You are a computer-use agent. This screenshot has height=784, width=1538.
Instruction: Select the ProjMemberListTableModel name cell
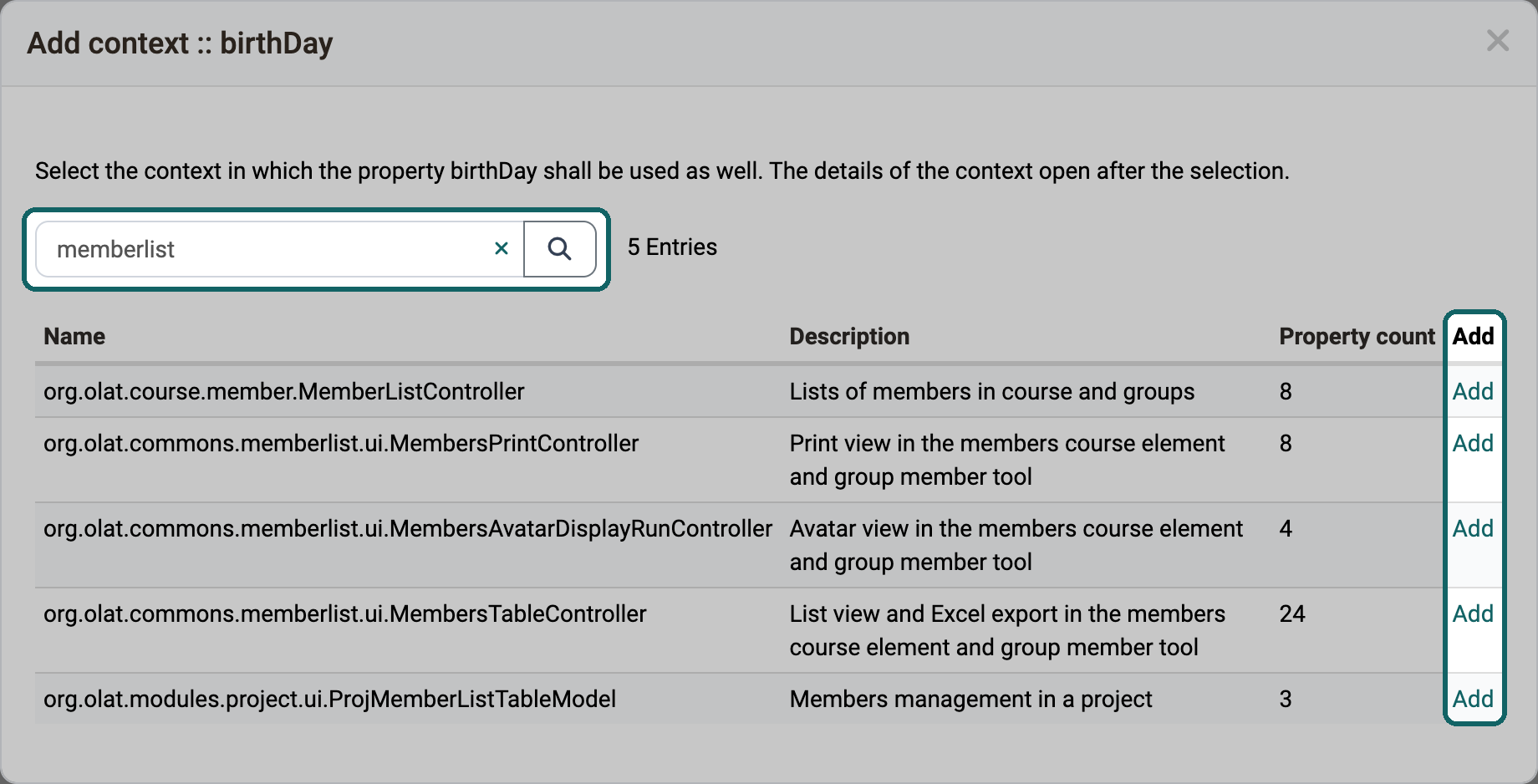(x=330, y=699)
